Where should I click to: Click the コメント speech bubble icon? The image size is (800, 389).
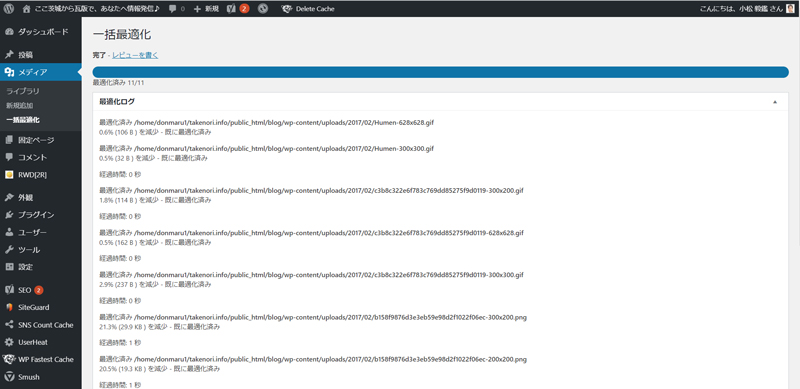tap(9, 157)
